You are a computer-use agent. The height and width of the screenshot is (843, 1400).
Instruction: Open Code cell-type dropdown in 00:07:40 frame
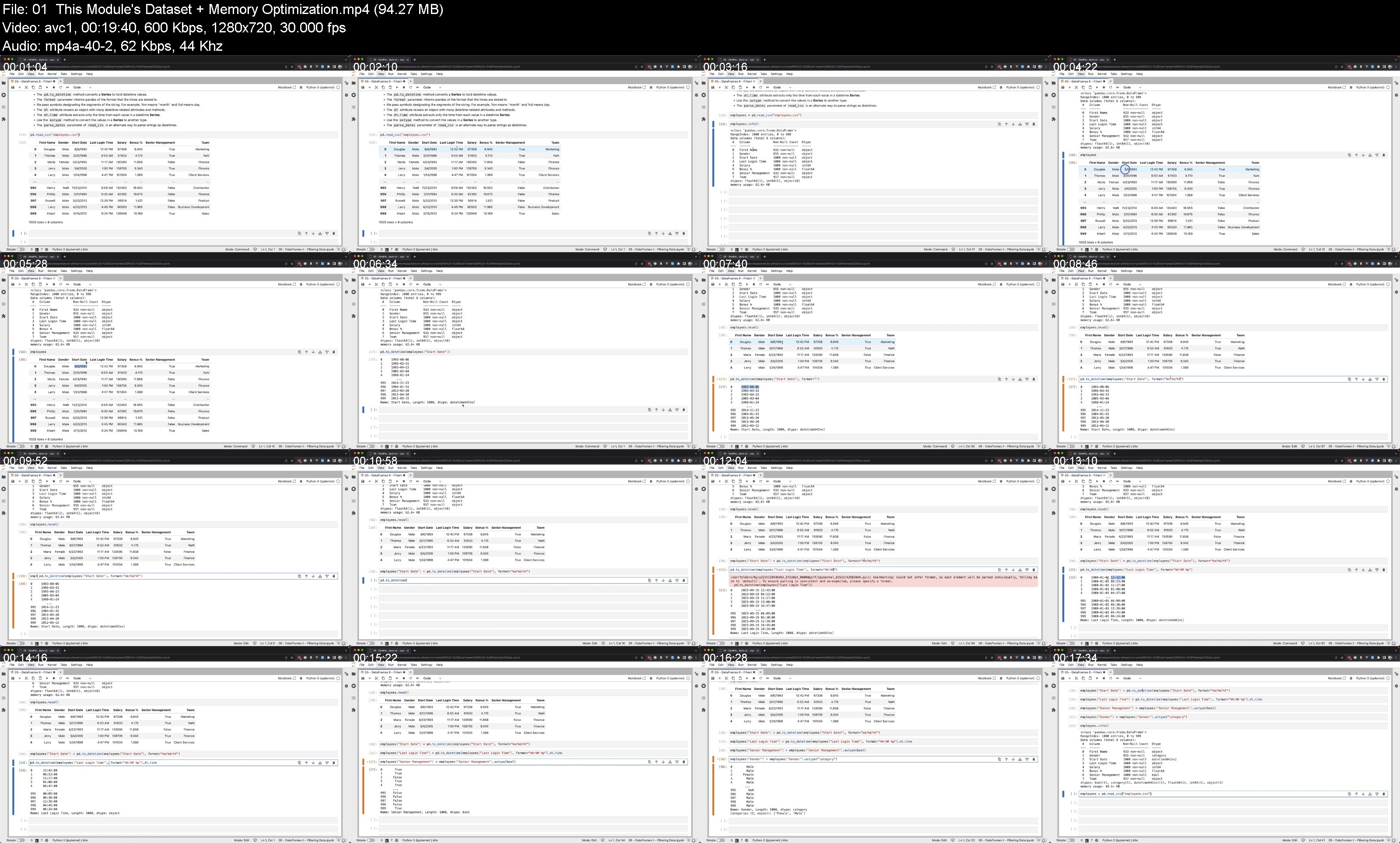pos(782,284)
